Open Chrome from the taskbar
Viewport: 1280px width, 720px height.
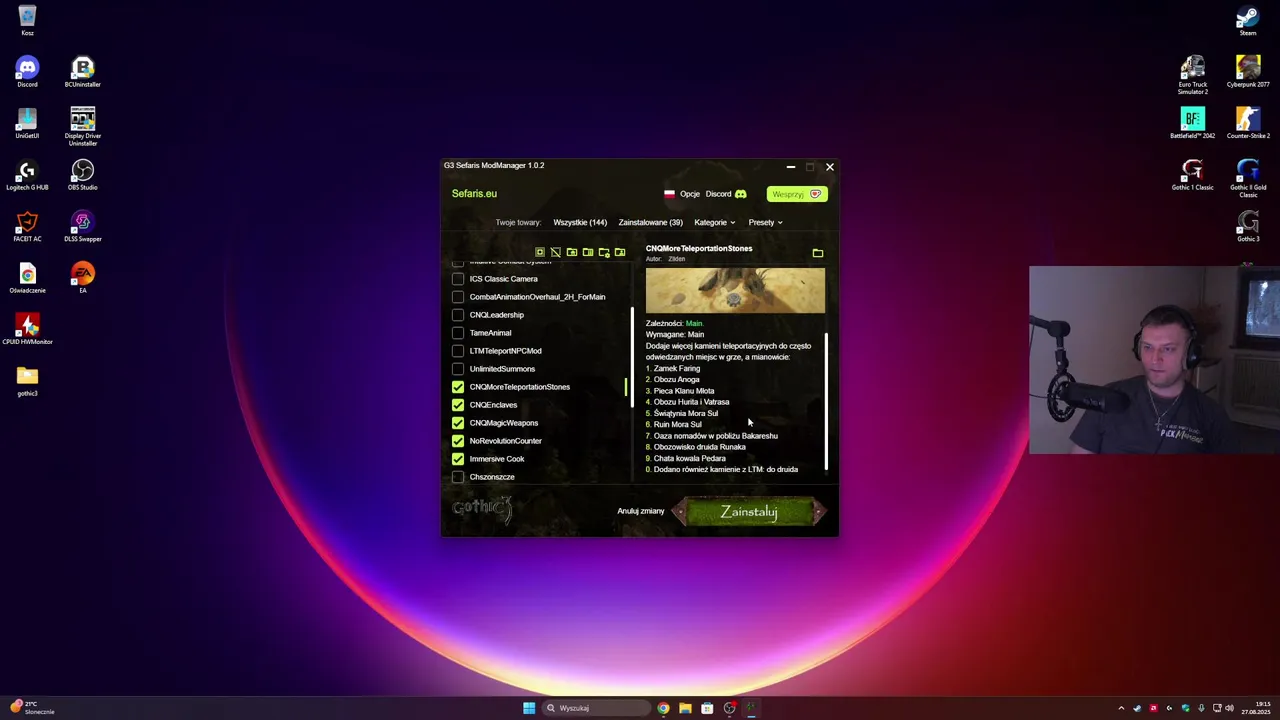pyautogui.click(x=663, y=708)
